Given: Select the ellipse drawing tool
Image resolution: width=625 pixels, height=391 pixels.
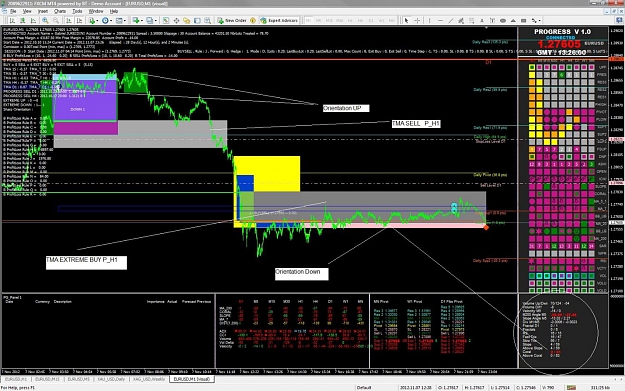Looking at the screenshot, I should click(503, 20).
